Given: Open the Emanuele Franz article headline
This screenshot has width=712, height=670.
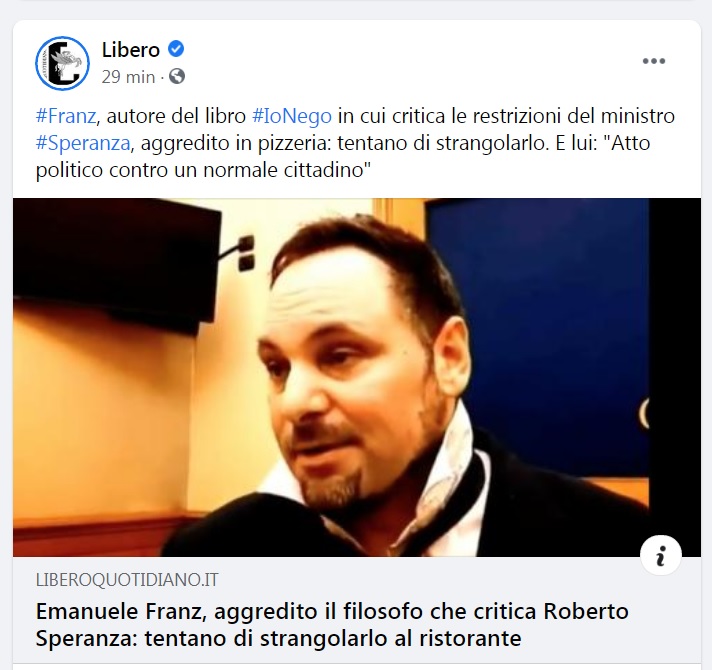Looking at the screenshot, I should tap(332, 625).
